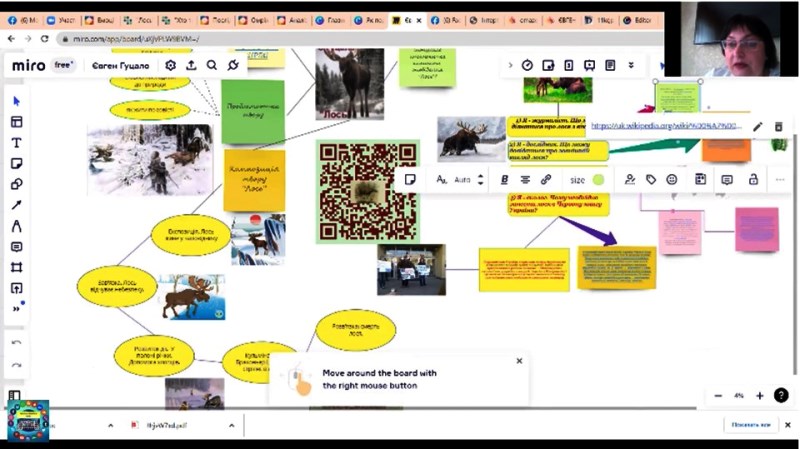Screen dimensions: 800x449
Task: Zoom in with the plus button
Action: click(x=760, y=395)
